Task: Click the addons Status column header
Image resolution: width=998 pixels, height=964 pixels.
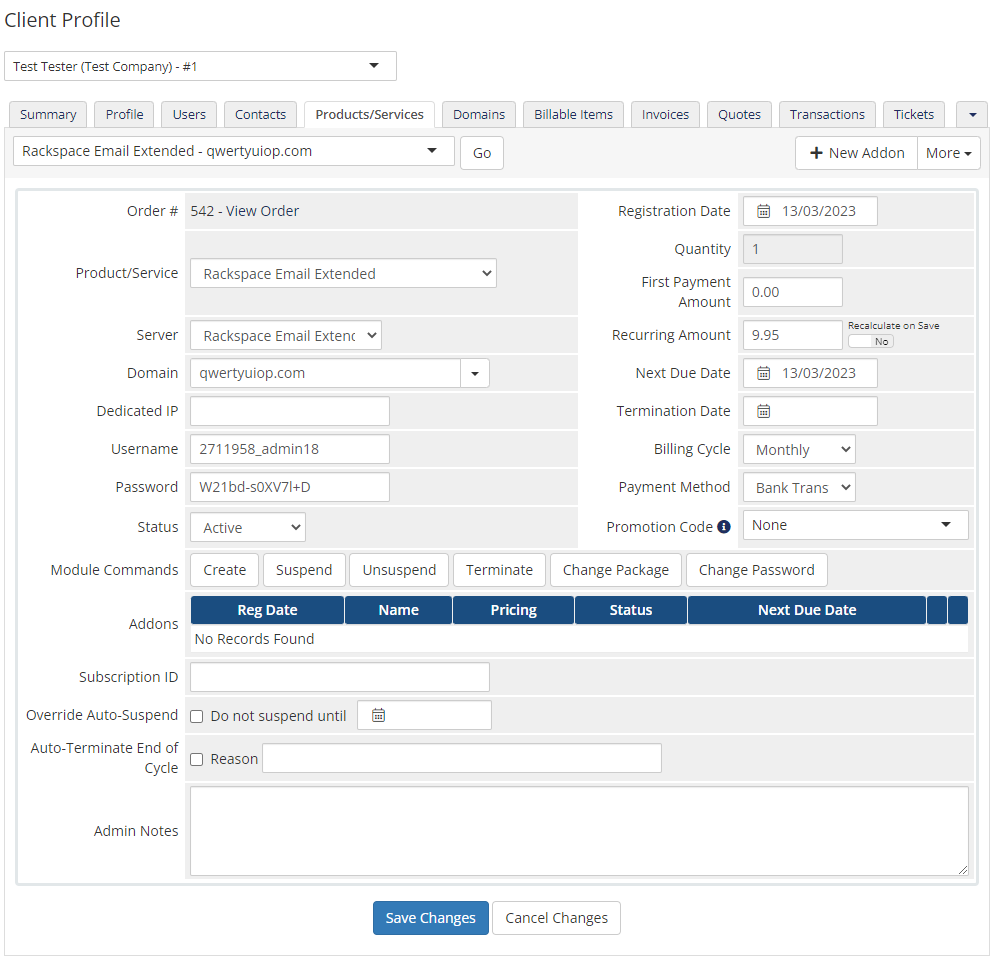Action: point(631,610)
